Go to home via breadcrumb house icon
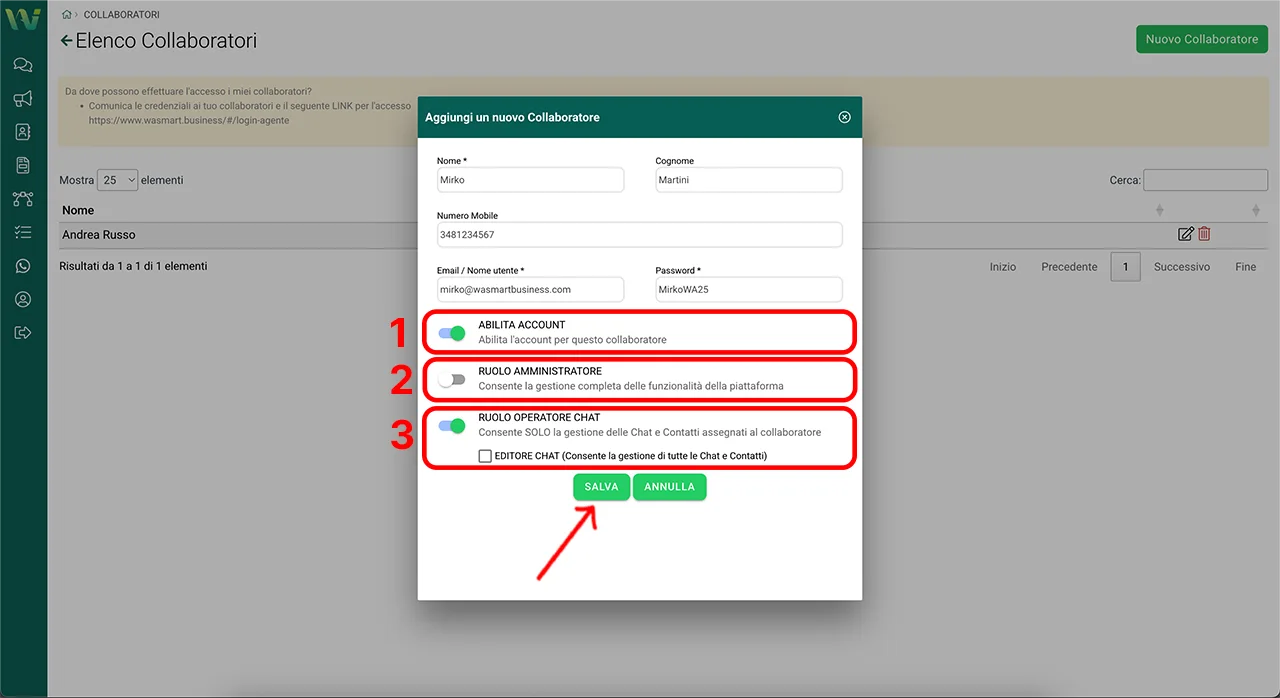1280x698 pixels. pos(66,15)
